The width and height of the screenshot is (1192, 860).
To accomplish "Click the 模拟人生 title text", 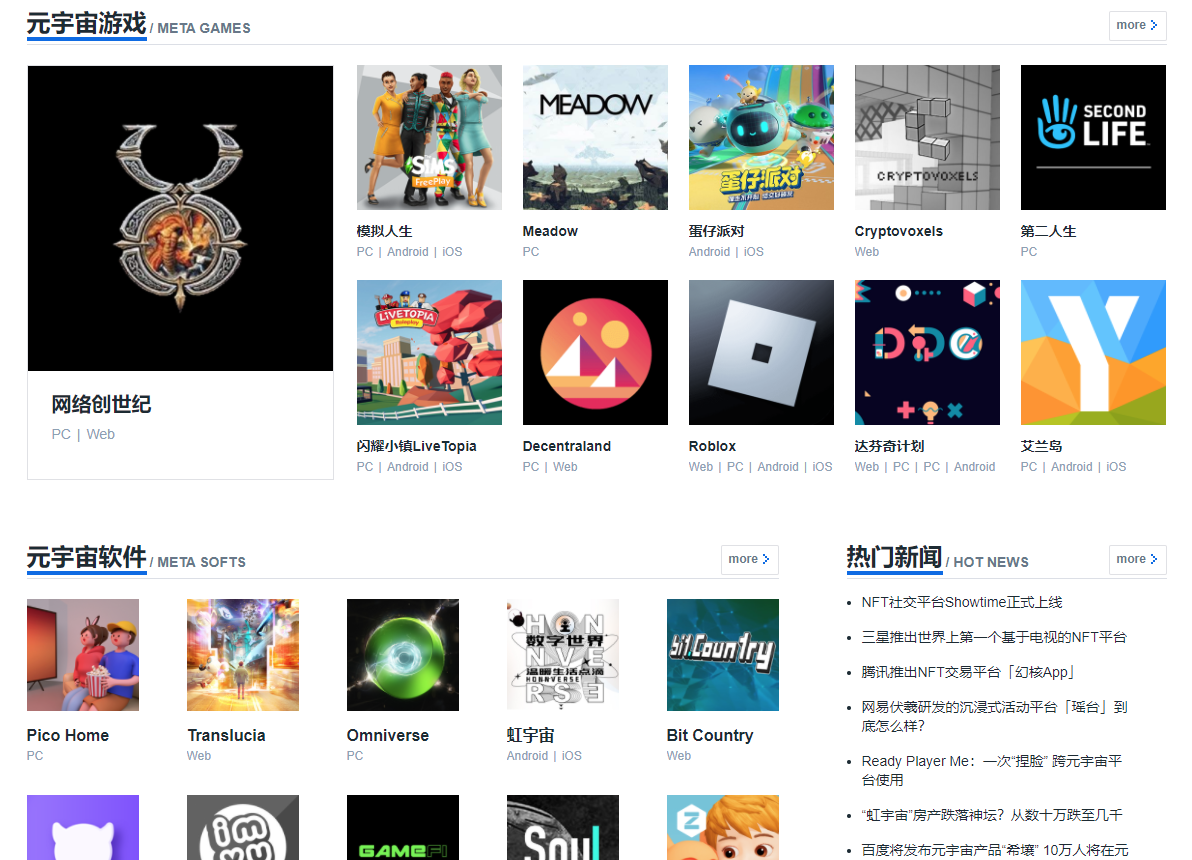I will click(x=385, y=231).
